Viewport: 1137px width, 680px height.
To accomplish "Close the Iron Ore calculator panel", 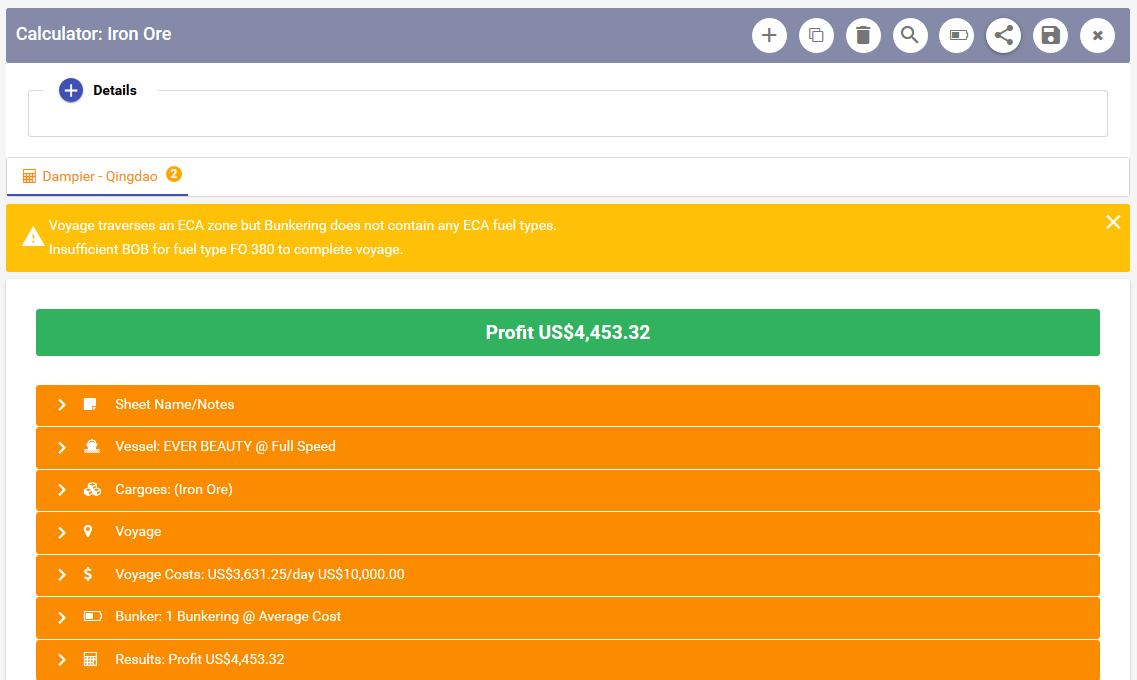I will (1097, 36).
